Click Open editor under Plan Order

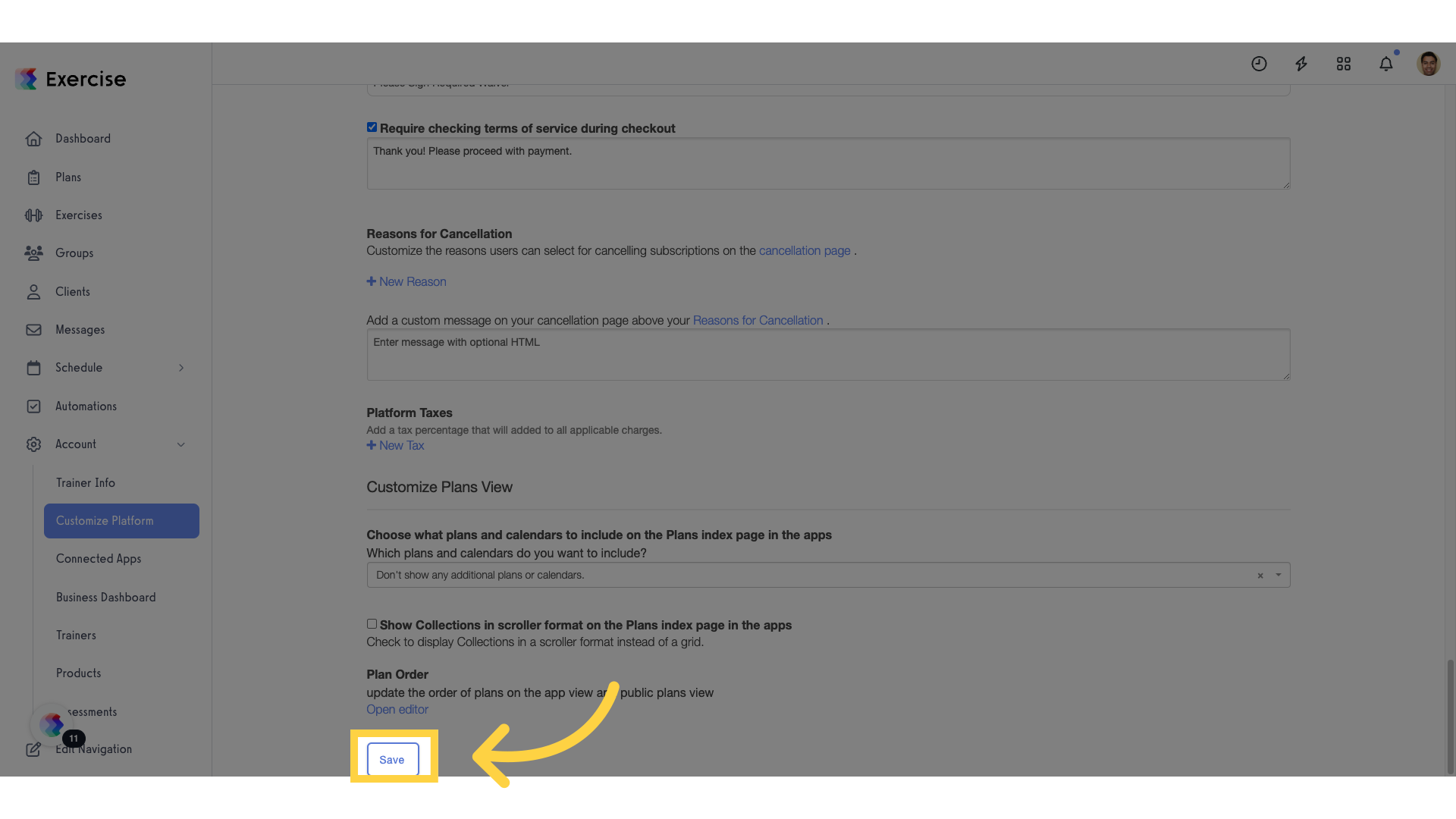pyautogui.click(x=397, y=709)
